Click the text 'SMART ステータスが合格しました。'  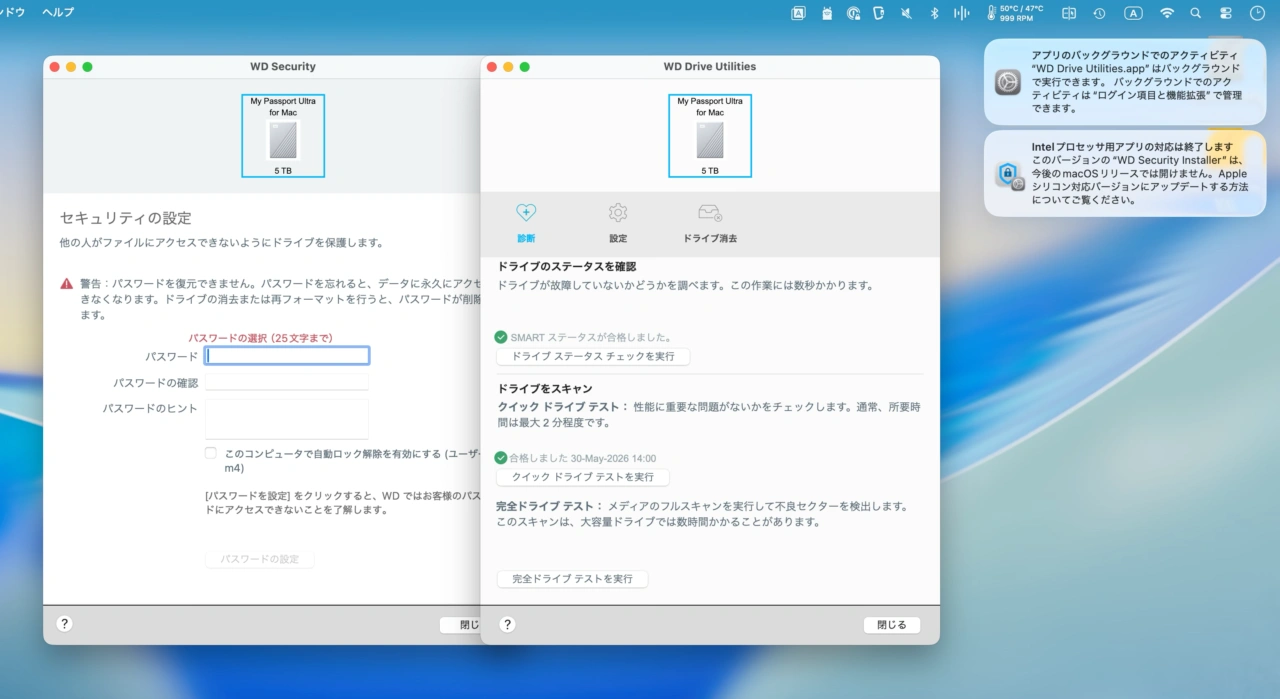click(591, 338)
